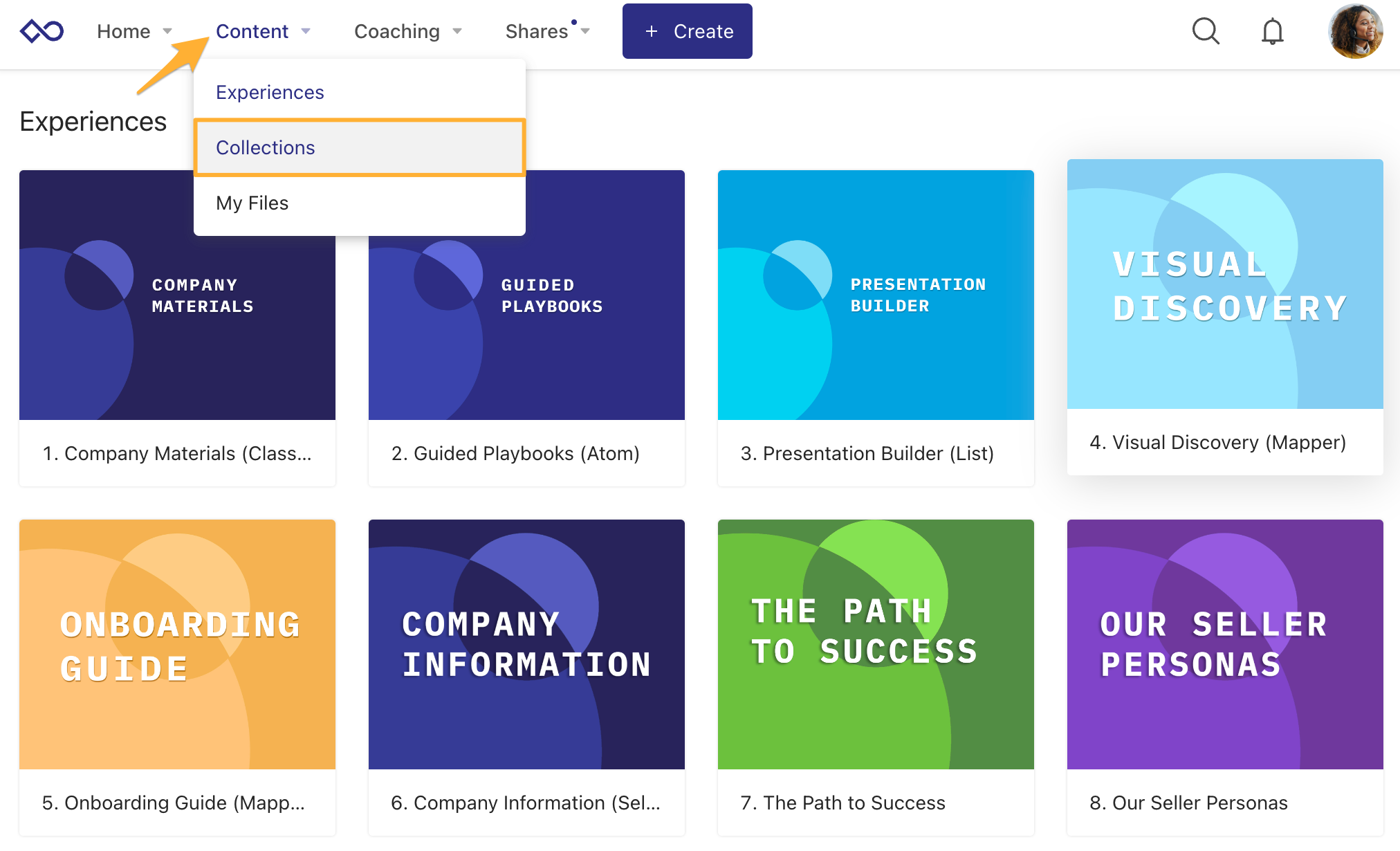Screen dimensions: 1400x851
Task: Open the Onboarding Guide cover thumbnail
Action: (x=177, y=644)
